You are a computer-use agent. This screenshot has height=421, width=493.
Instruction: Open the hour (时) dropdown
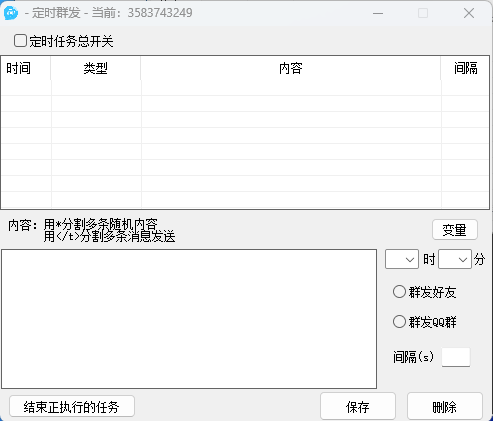click(x=402, y=259)
